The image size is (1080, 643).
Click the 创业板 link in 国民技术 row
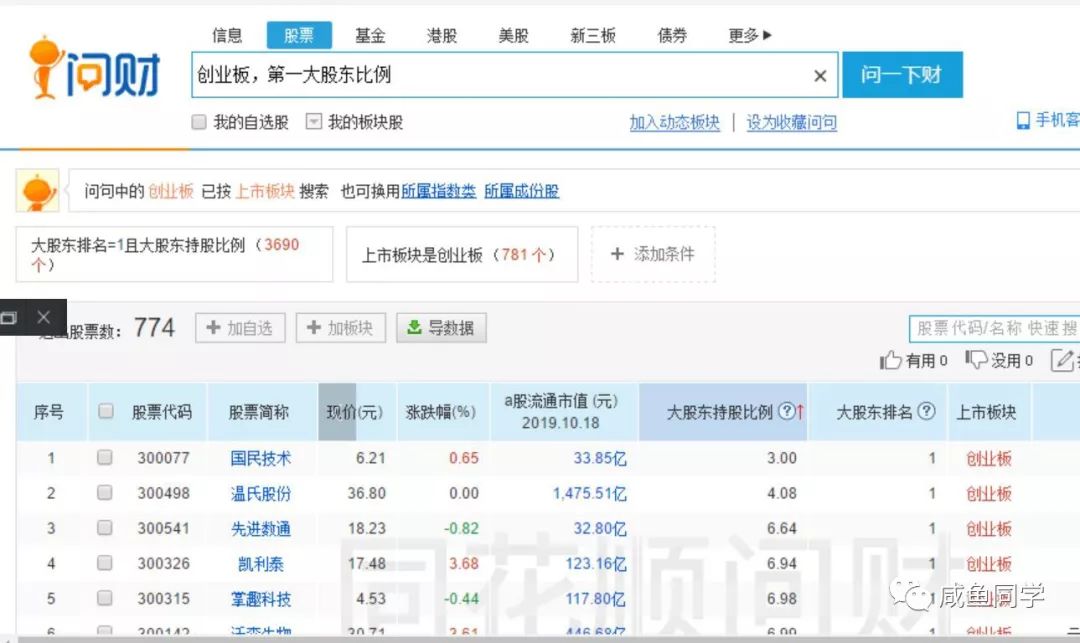(x=988, y=458)
